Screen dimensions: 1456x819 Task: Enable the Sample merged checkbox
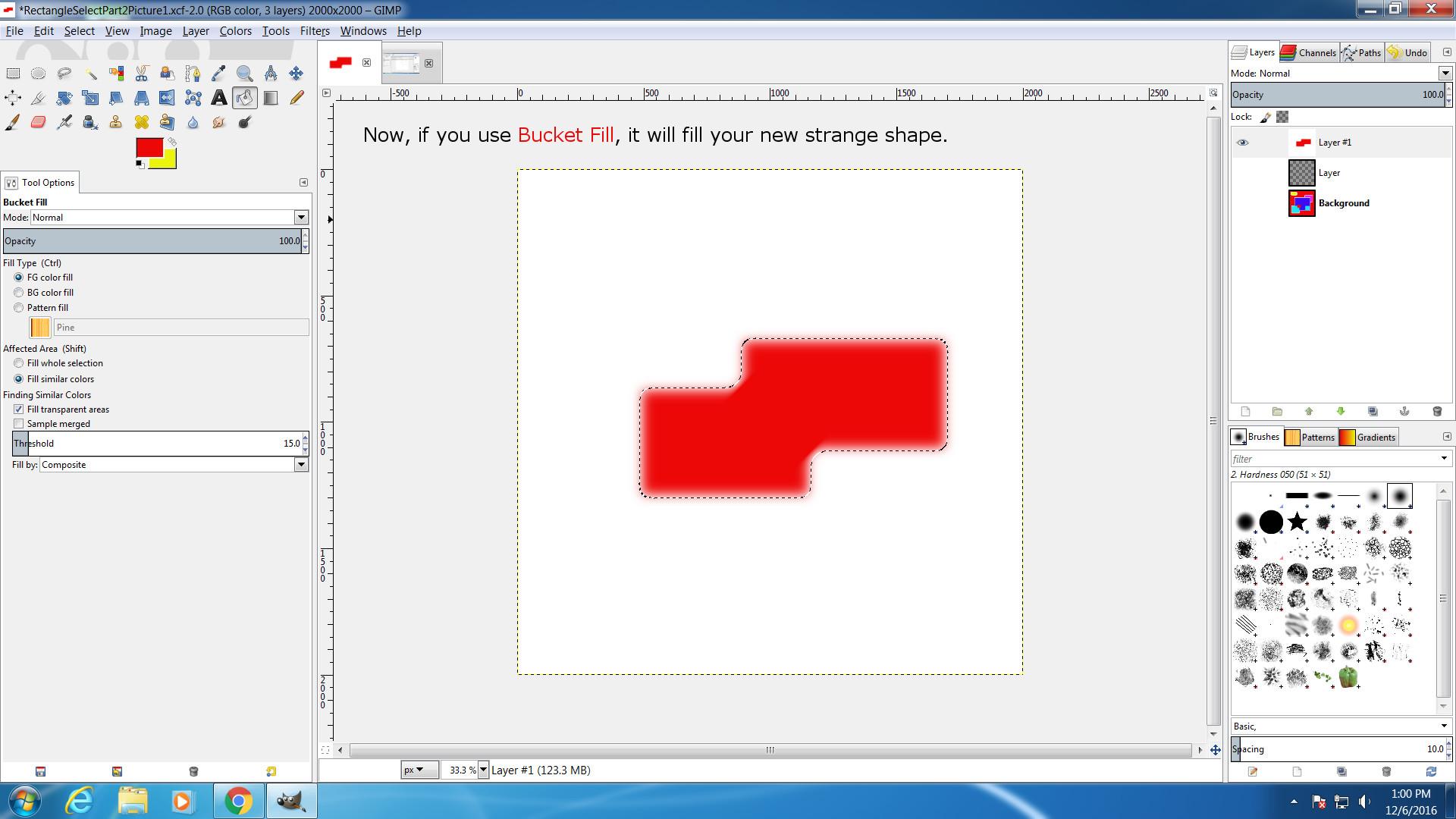[x=19, y=424]
